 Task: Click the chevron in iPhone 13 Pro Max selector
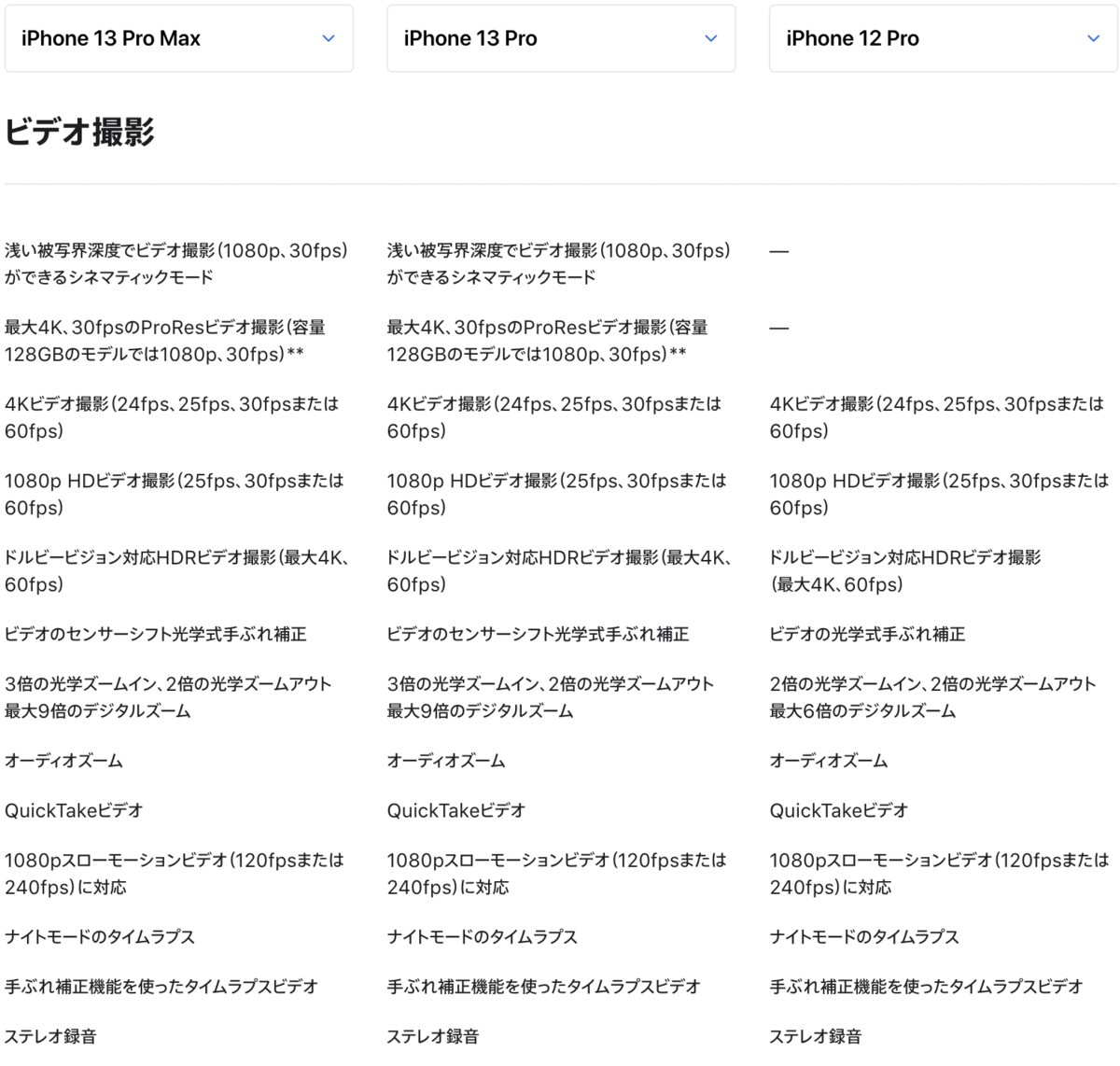(329, 38)
